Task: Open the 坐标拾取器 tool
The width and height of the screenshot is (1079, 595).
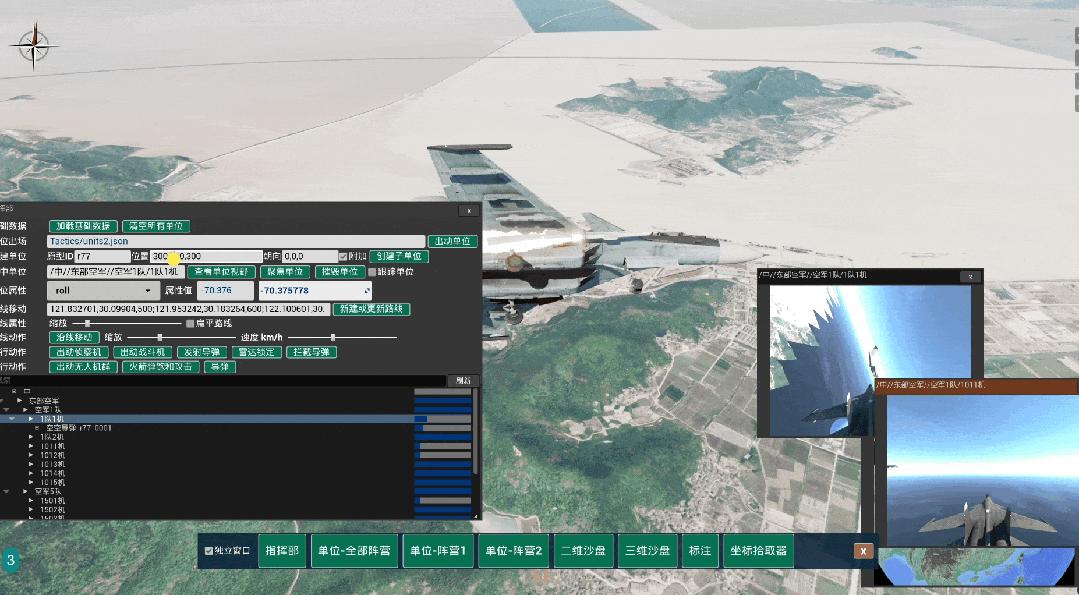Action: [x=758, y=551]
